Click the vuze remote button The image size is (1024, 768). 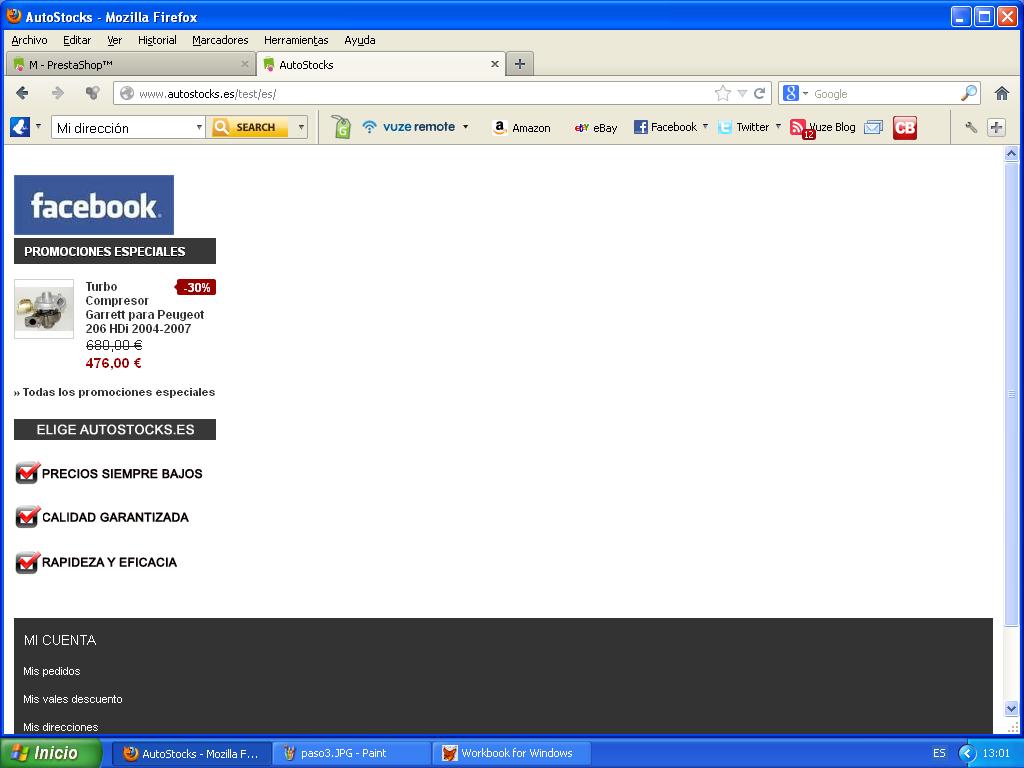tap(408, 127)
